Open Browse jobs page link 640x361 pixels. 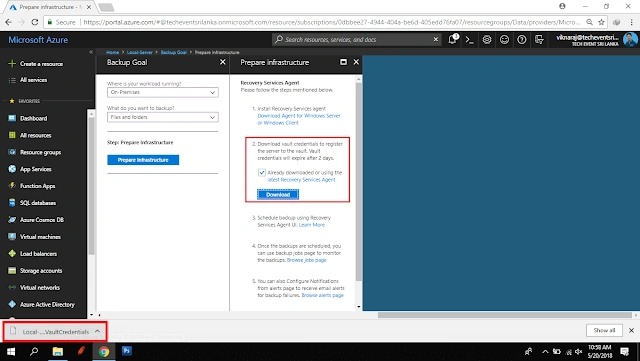point(307,260)
